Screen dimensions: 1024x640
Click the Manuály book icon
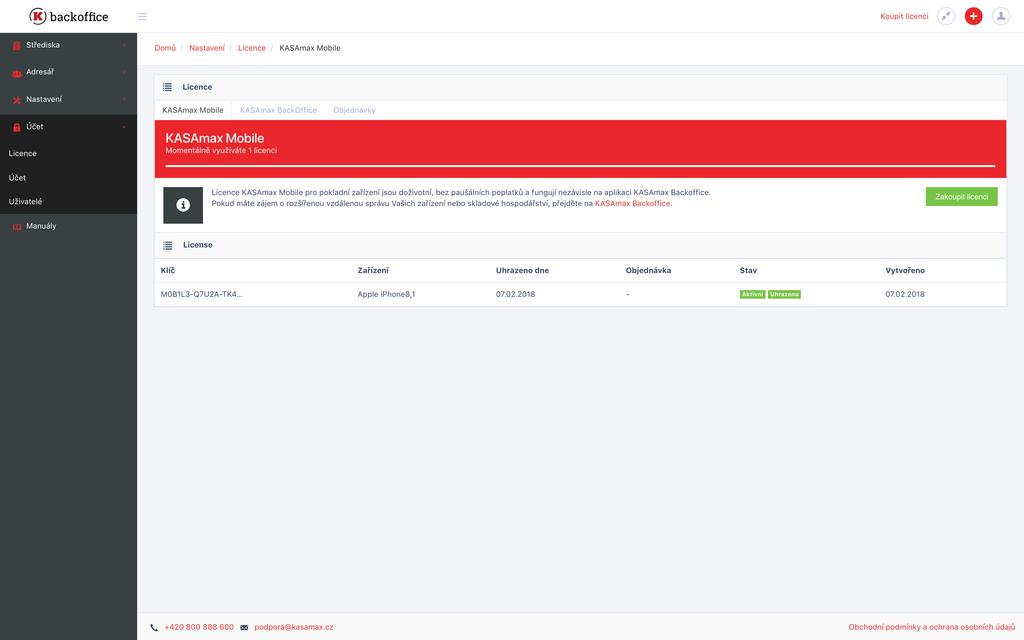pos(17,227)
